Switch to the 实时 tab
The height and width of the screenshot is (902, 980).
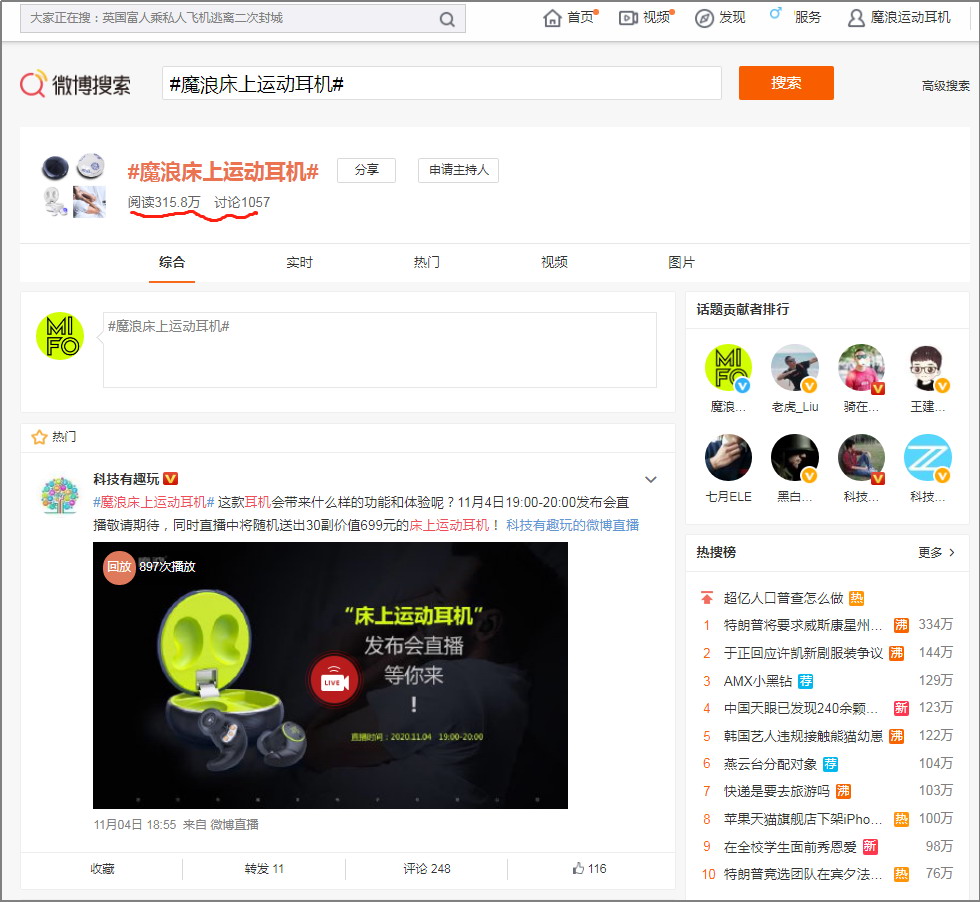[x=299, y=263]
